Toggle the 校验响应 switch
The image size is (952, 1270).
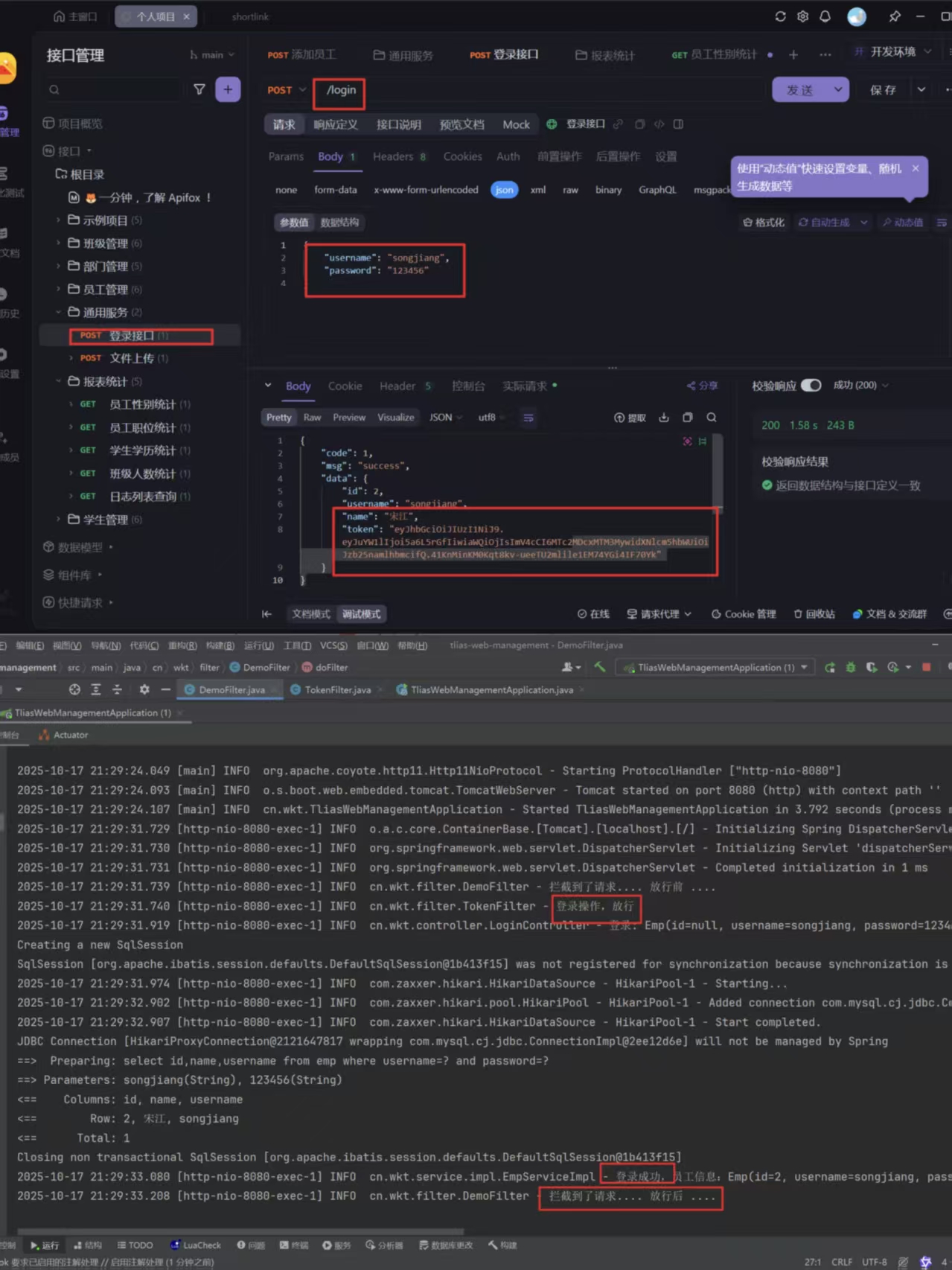point(811,385)
